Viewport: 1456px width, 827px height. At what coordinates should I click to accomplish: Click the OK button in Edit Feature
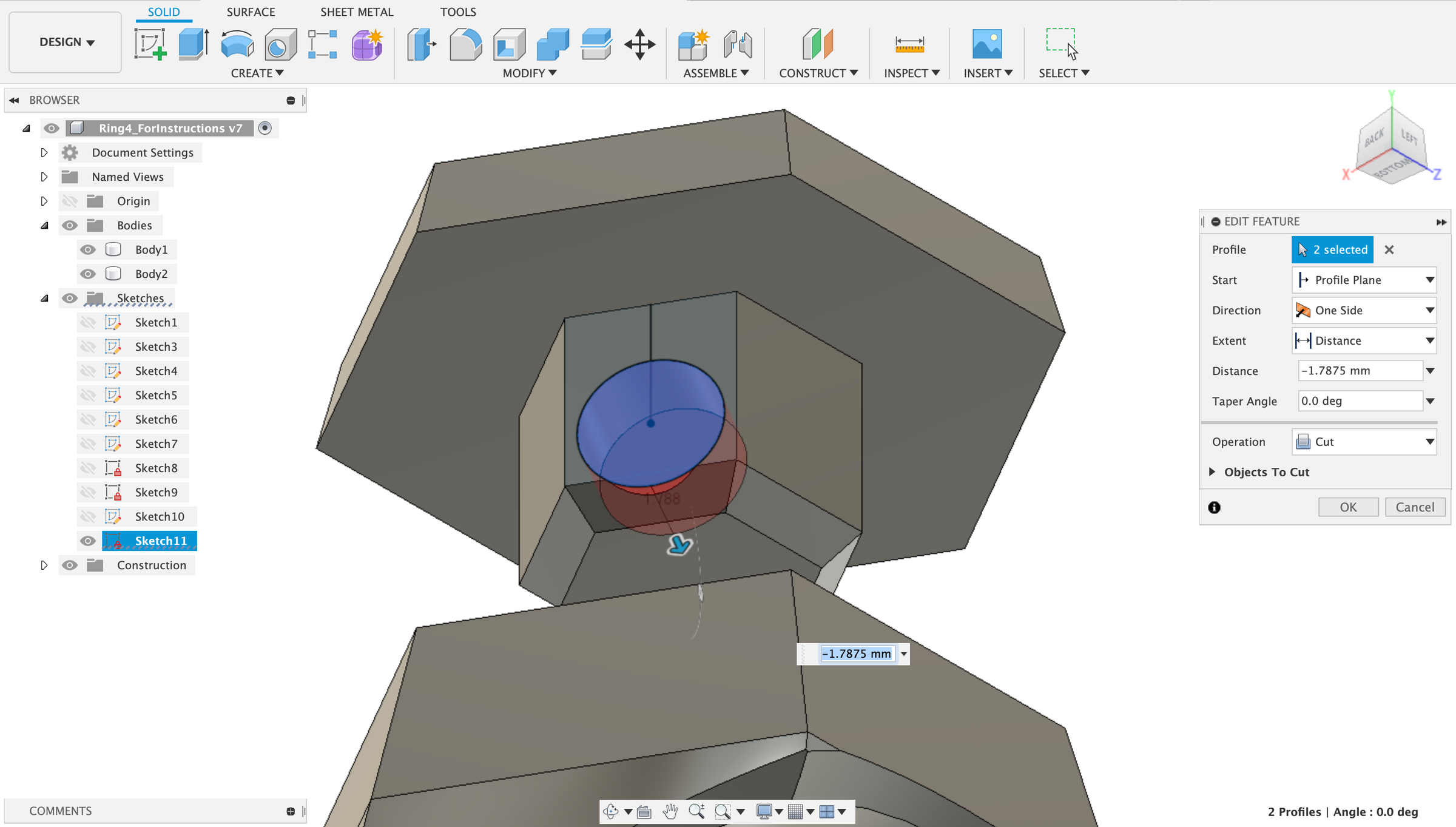pos(1348,507)
